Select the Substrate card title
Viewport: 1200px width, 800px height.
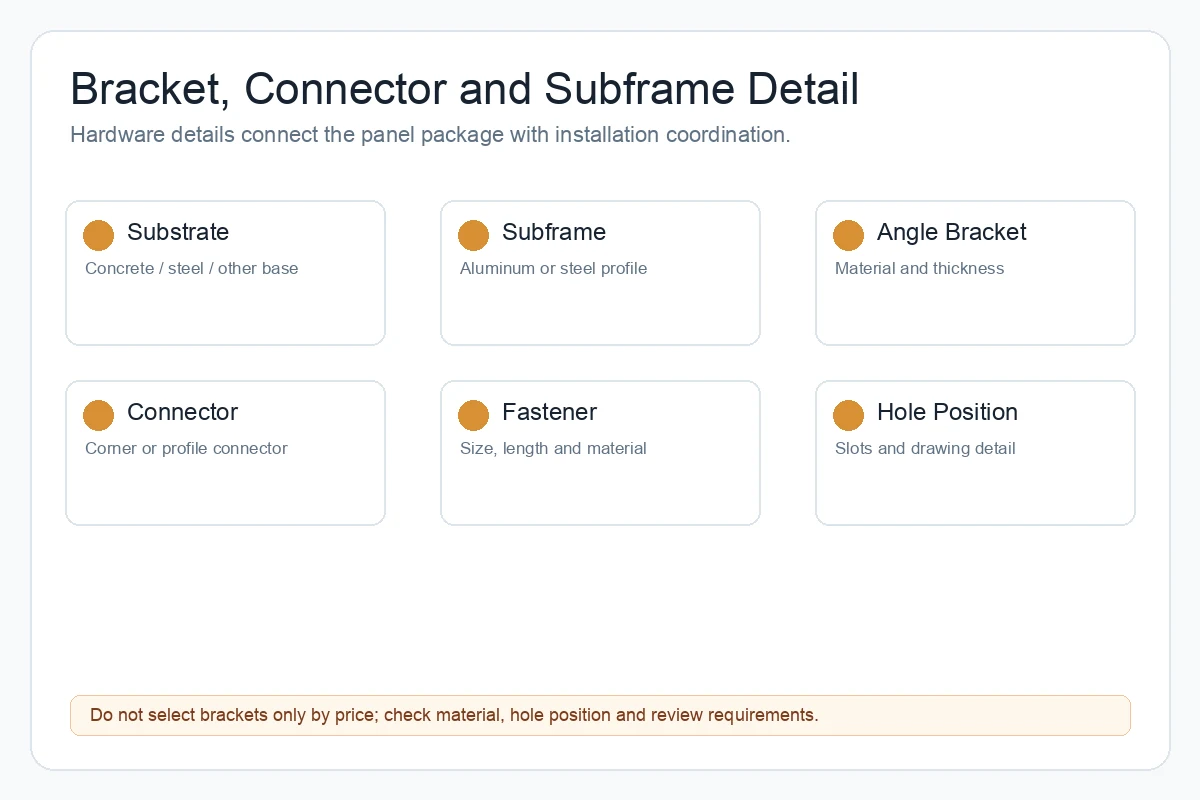178,232
